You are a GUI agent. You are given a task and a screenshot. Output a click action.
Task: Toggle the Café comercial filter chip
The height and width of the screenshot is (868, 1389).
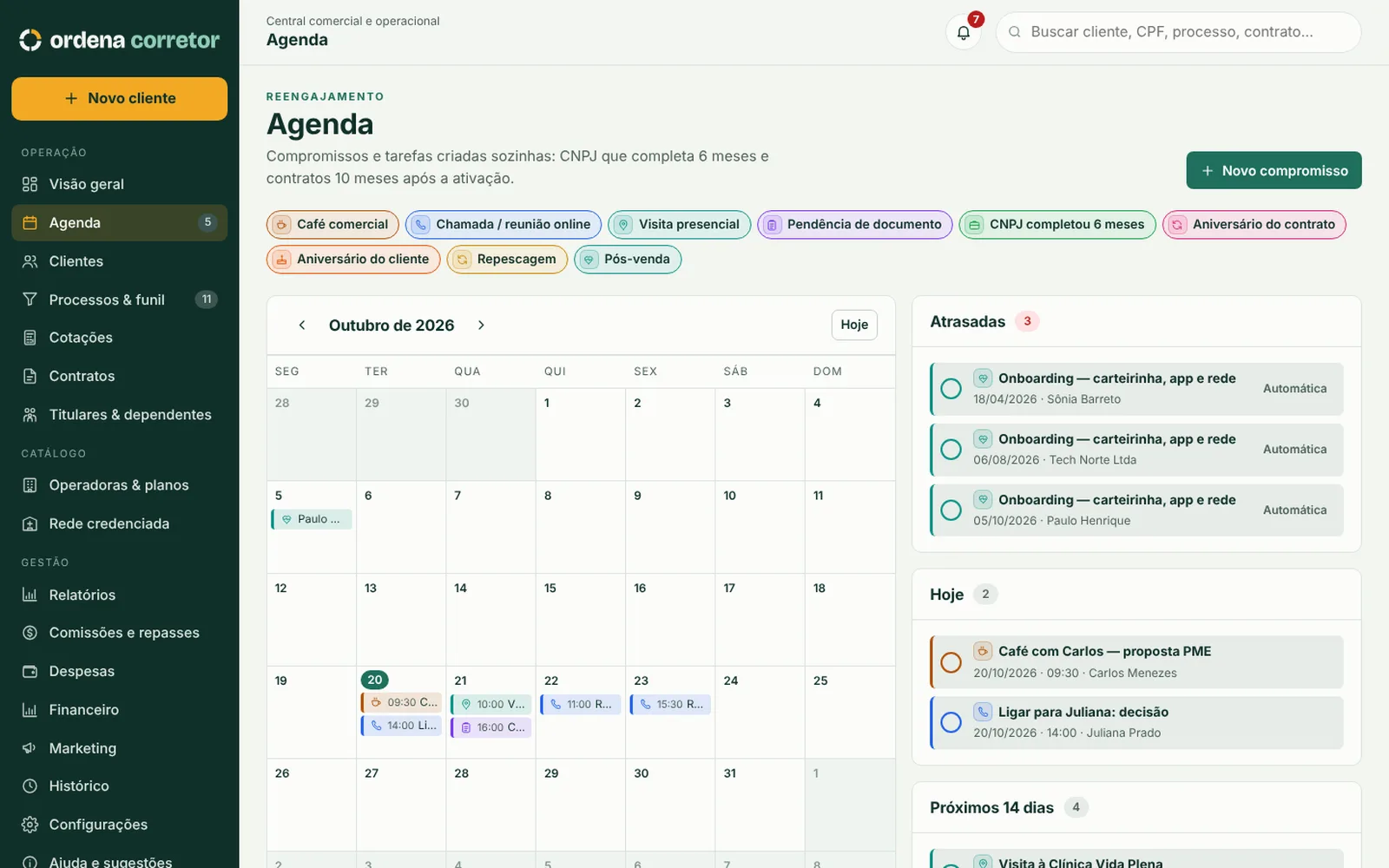click(332, 225)
